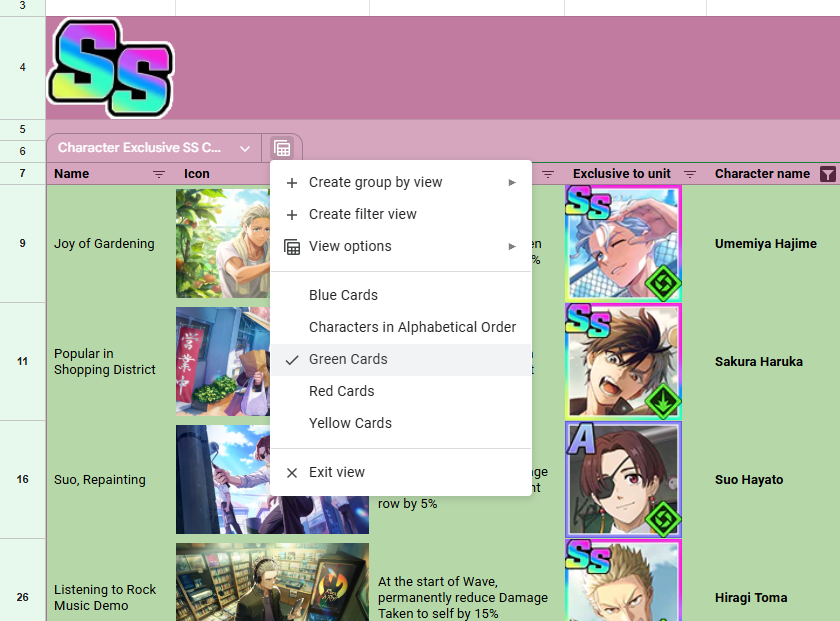Click the table view options icon
The width and height of the screenshot is (840, 621).
pyautogui.click(x=282, y=148)
